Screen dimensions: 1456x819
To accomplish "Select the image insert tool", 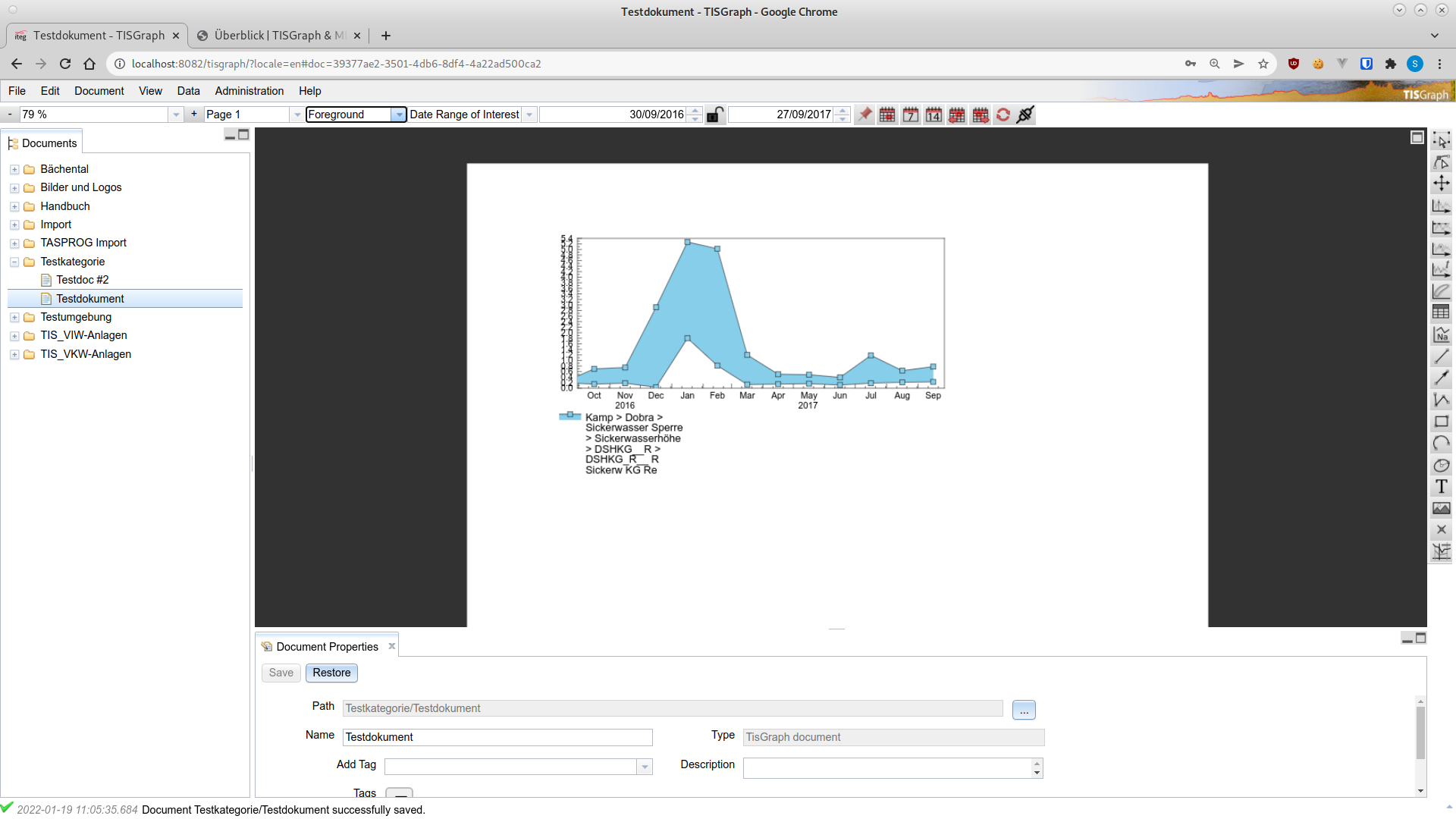I will tap(1441, 508).
